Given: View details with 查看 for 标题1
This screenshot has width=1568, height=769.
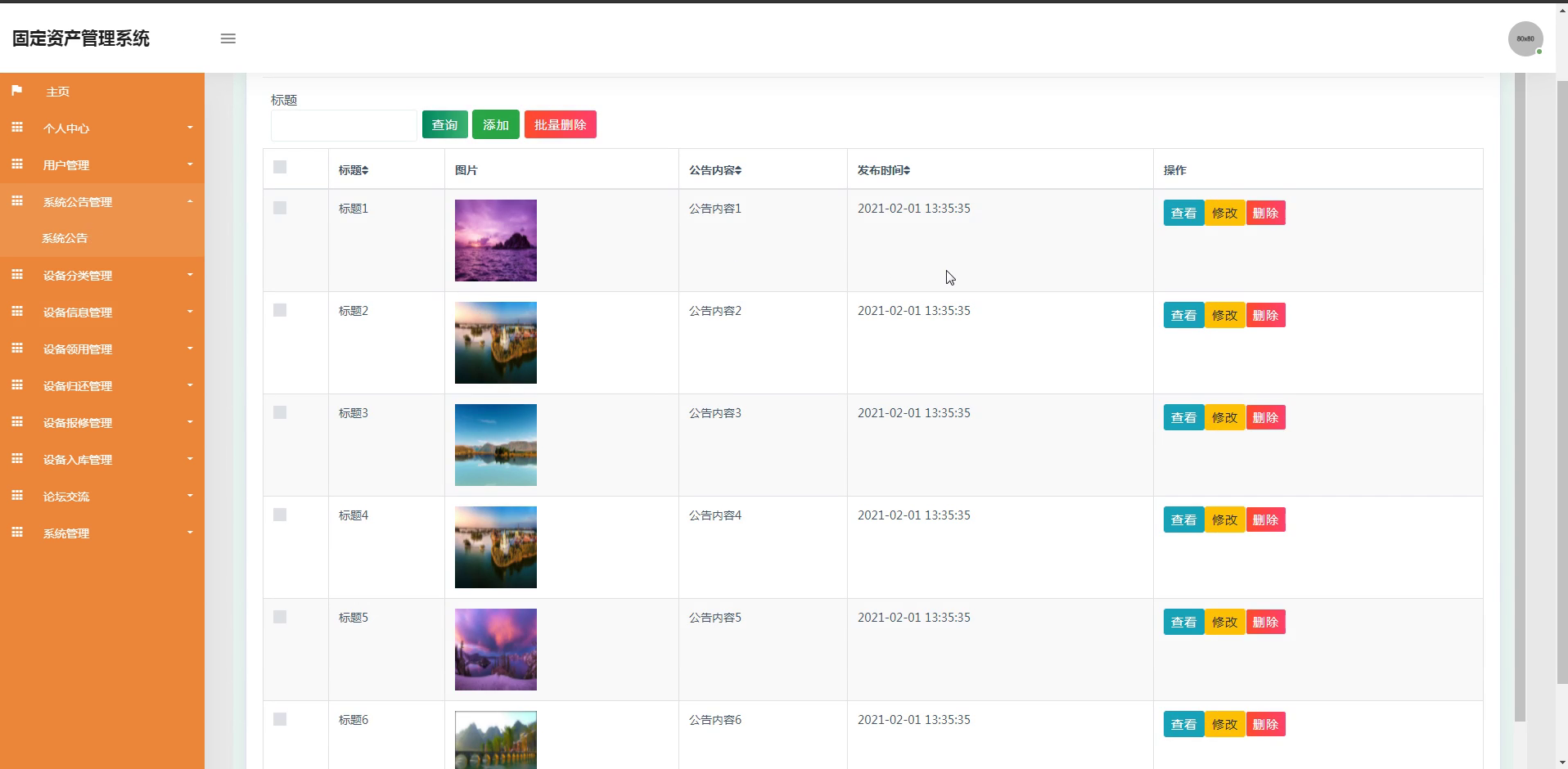Looking at the screenshot, I should click(x=1183, y=213).
